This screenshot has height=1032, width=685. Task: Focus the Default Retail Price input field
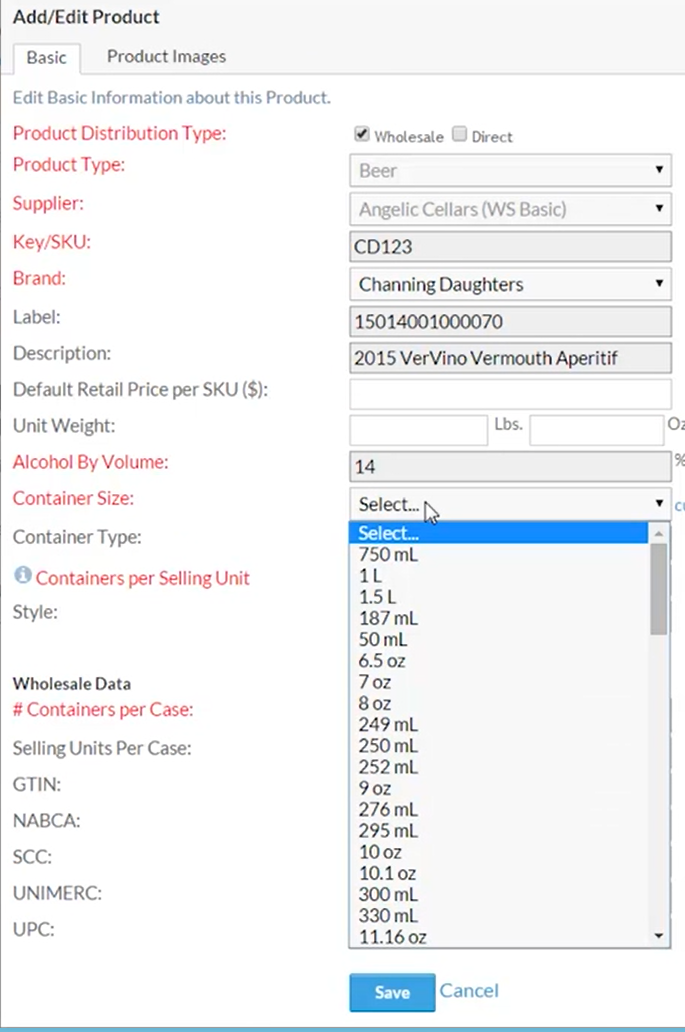pyautogui.click(x=510, y=393)
